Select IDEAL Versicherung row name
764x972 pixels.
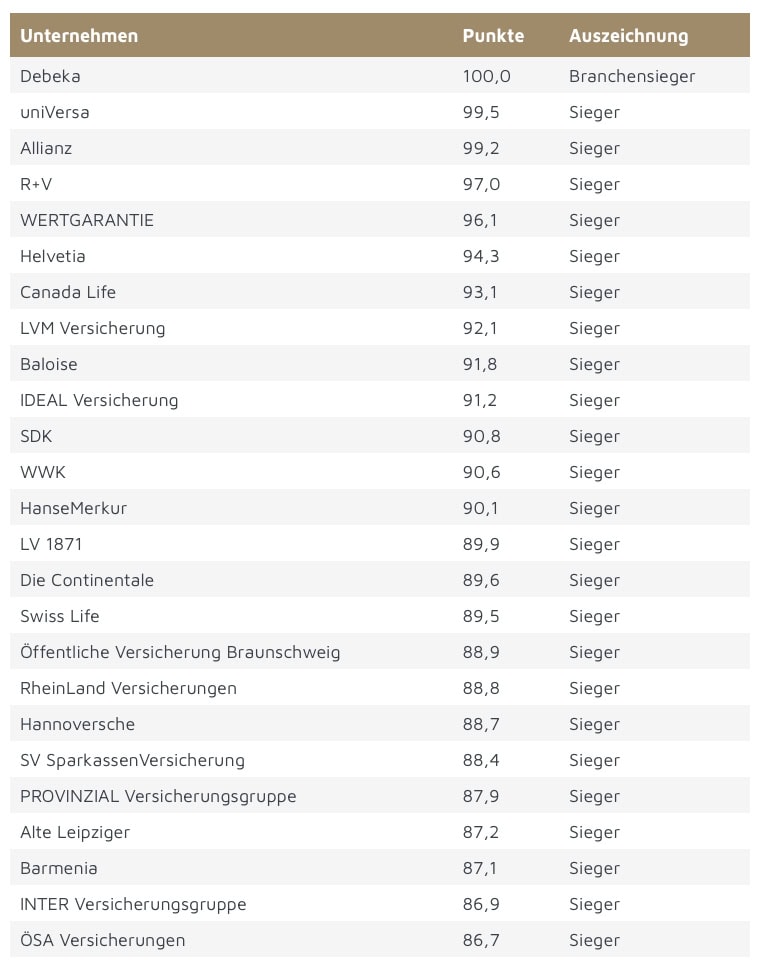[99, 400]
